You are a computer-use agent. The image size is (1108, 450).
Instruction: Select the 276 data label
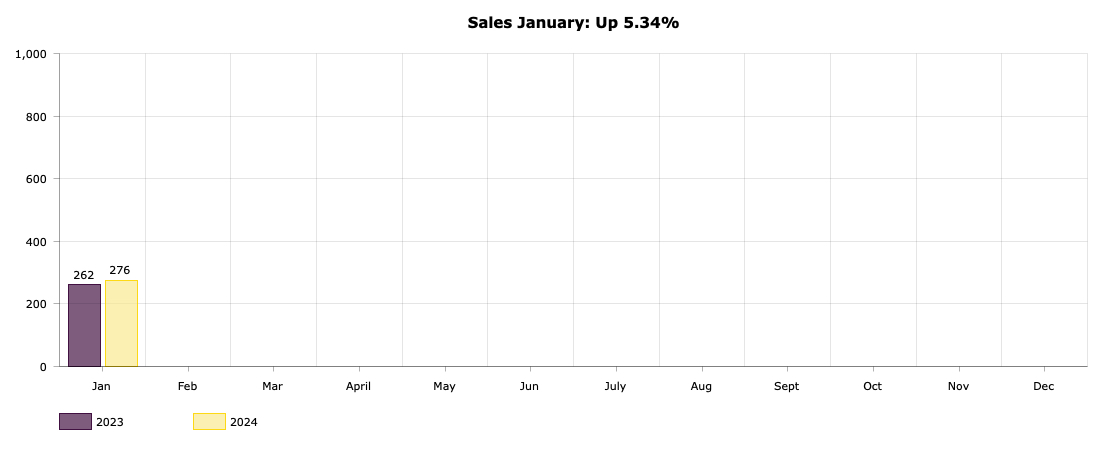tap(119, 270)
